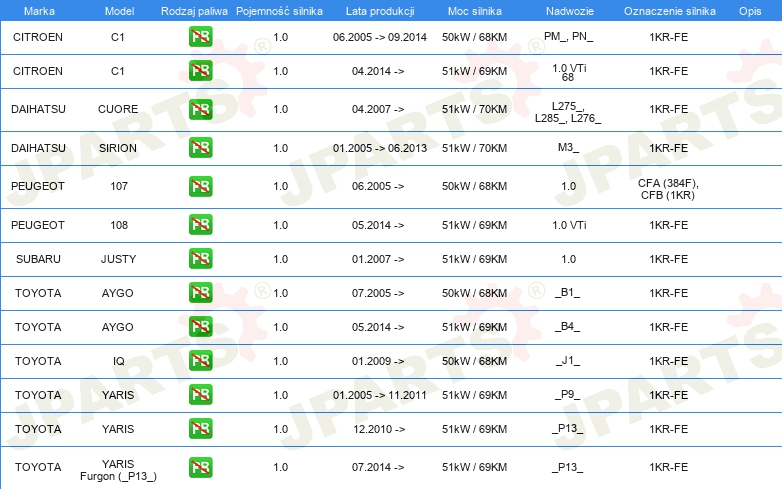Click the fuel icon in the Citroen C1 04.2014 row
Screen dimensions: 782x489
coord(200,71)
